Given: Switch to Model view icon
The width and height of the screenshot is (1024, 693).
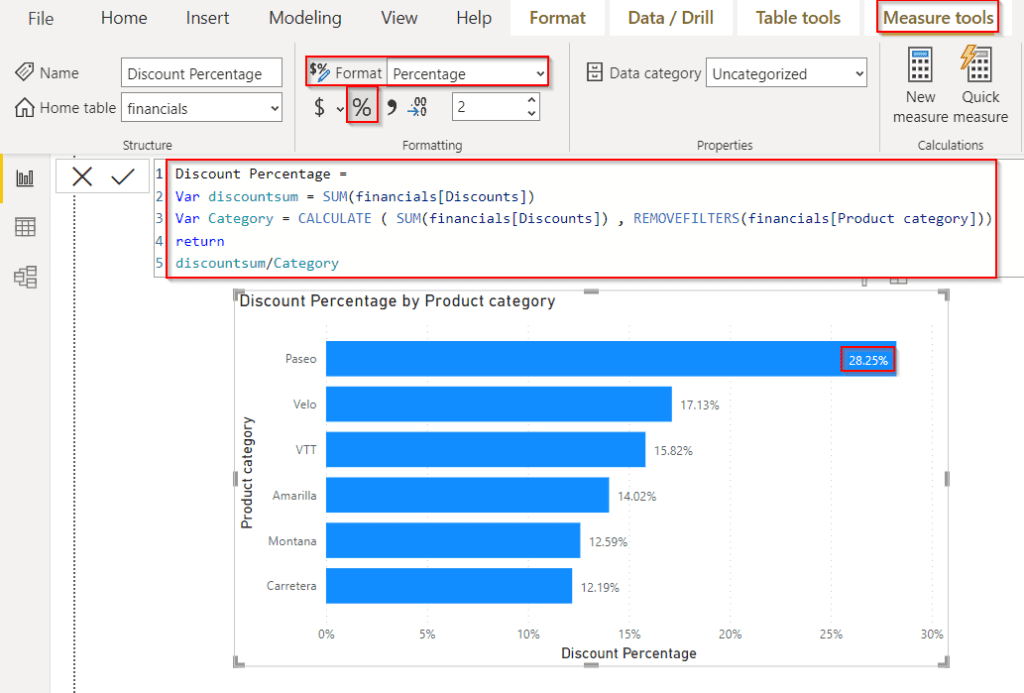Looking at the screenshot, I should coord(25,277).
